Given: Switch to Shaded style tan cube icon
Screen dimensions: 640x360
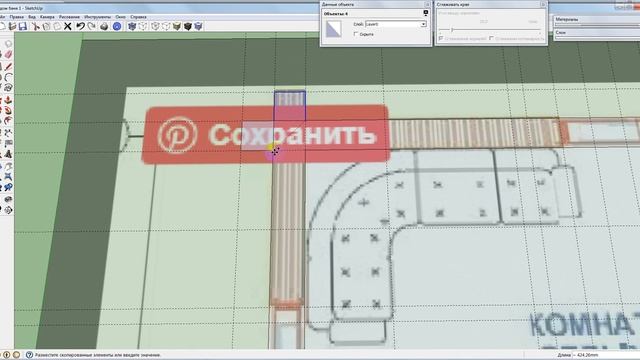Looking at the screenshot, I should [x=177, y=27].
